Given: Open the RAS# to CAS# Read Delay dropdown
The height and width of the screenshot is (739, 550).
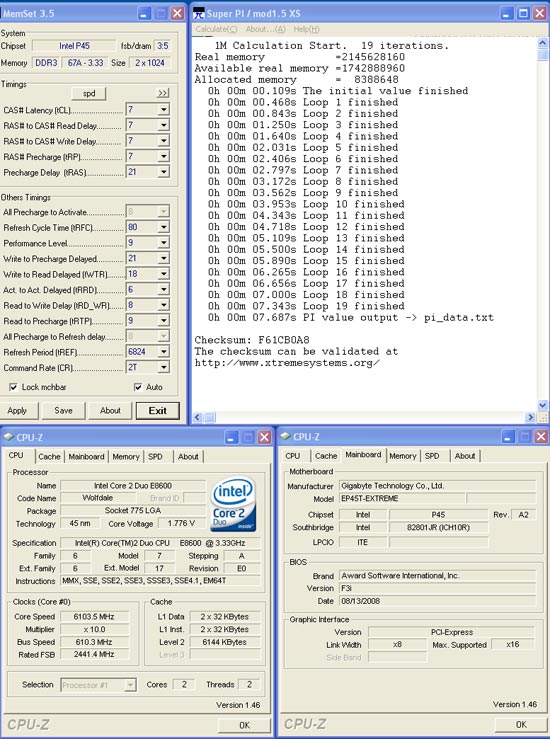Looking at the screenshot, I should coord(164,125).
